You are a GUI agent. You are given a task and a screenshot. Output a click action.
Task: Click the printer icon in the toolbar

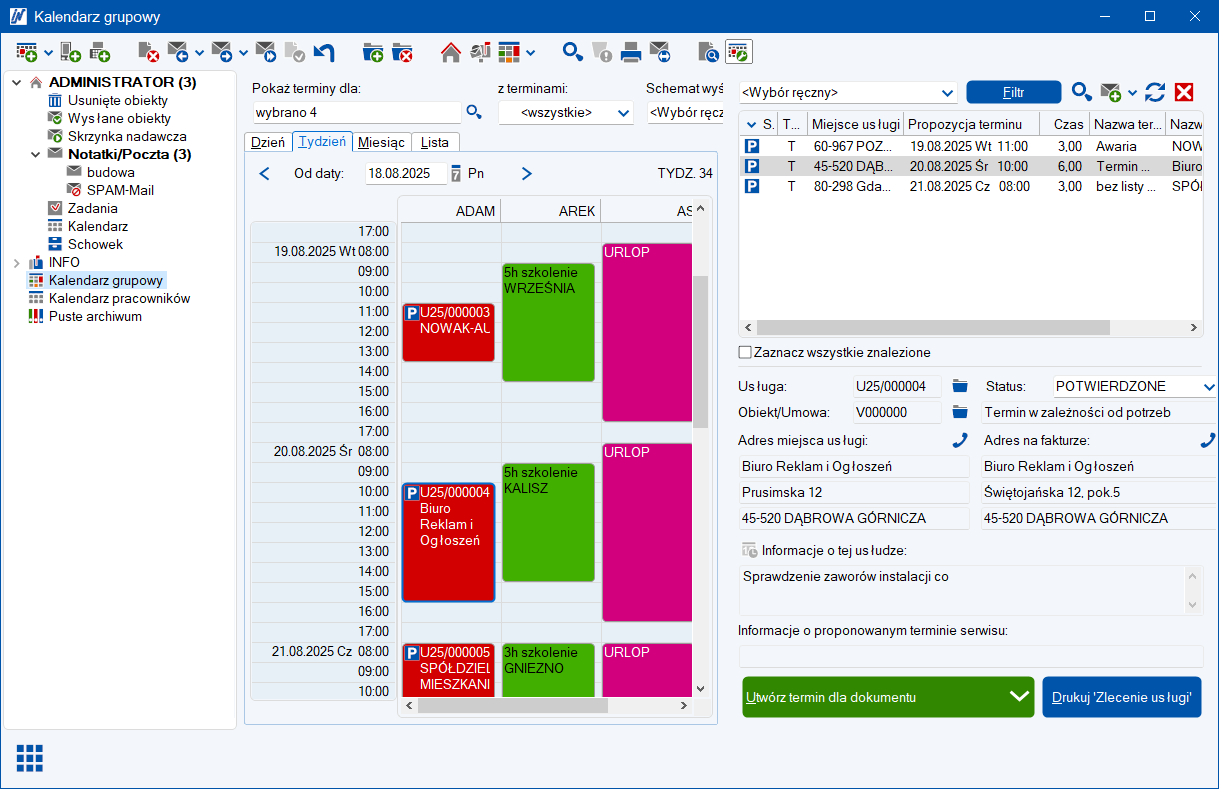[631, 52]
